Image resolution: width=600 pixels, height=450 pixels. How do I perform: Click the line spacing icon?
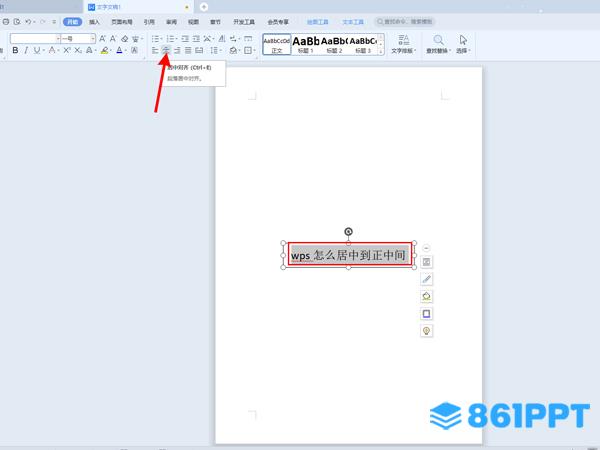click(x=214, y=50)
